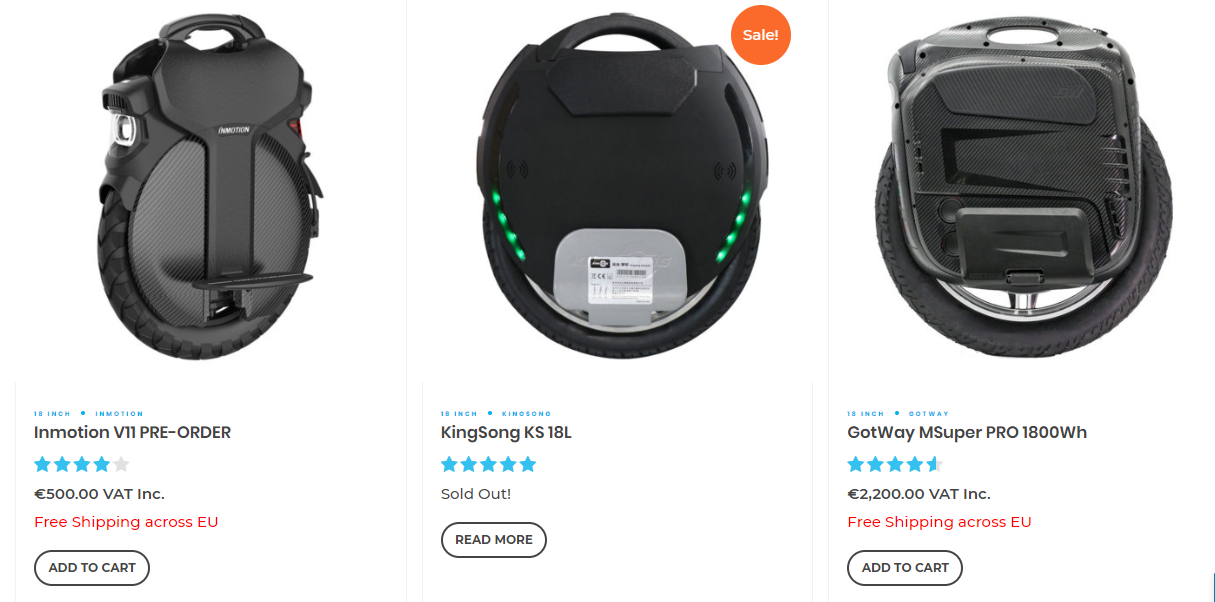Open the GotWay MSuper PRO 1800Wh title link

[x=967, y=433]
